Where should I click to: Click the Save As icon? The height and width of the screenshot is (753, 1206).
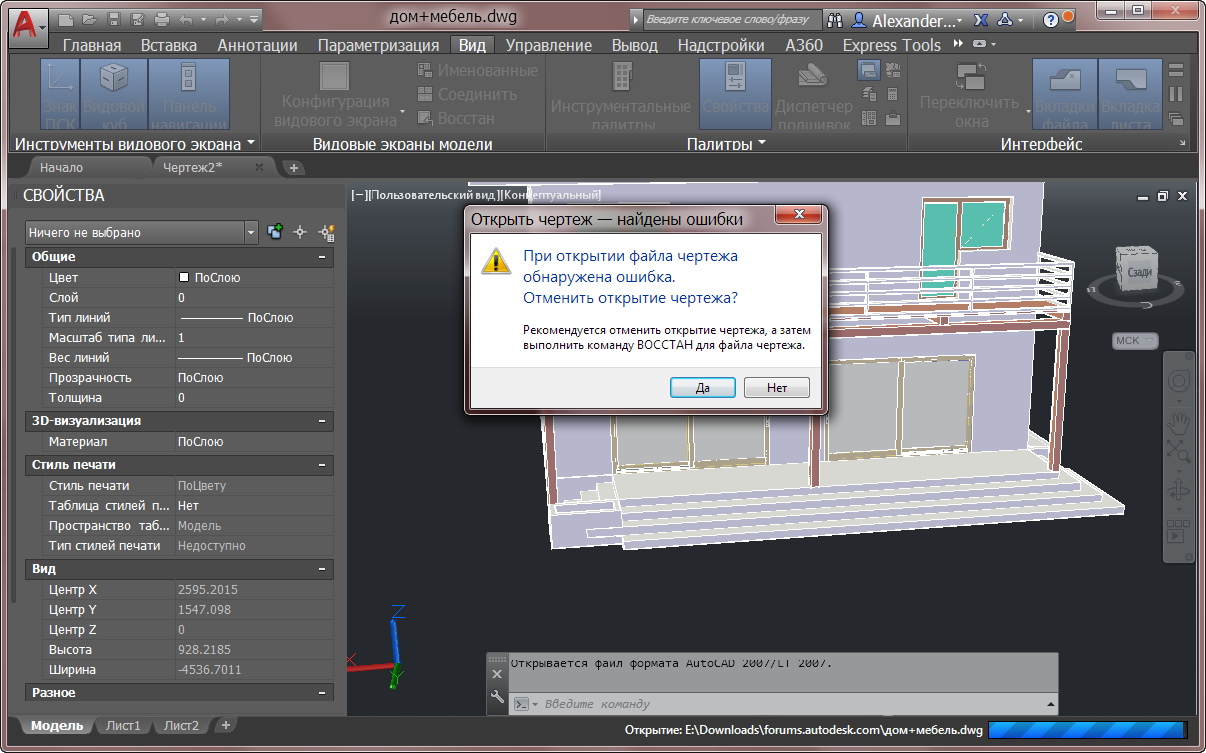pyautogui.click(x=136, y=19)
